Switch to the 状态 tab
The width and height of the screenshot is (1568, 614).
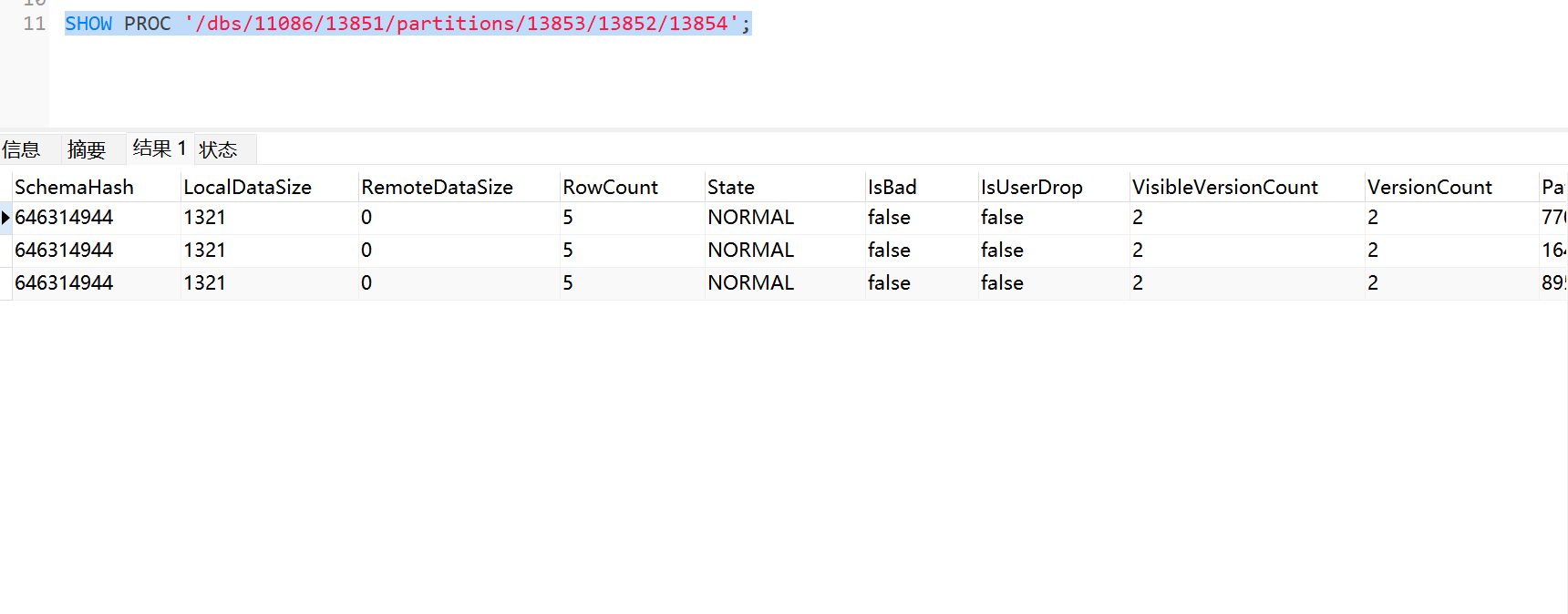[x=219, y=149]
